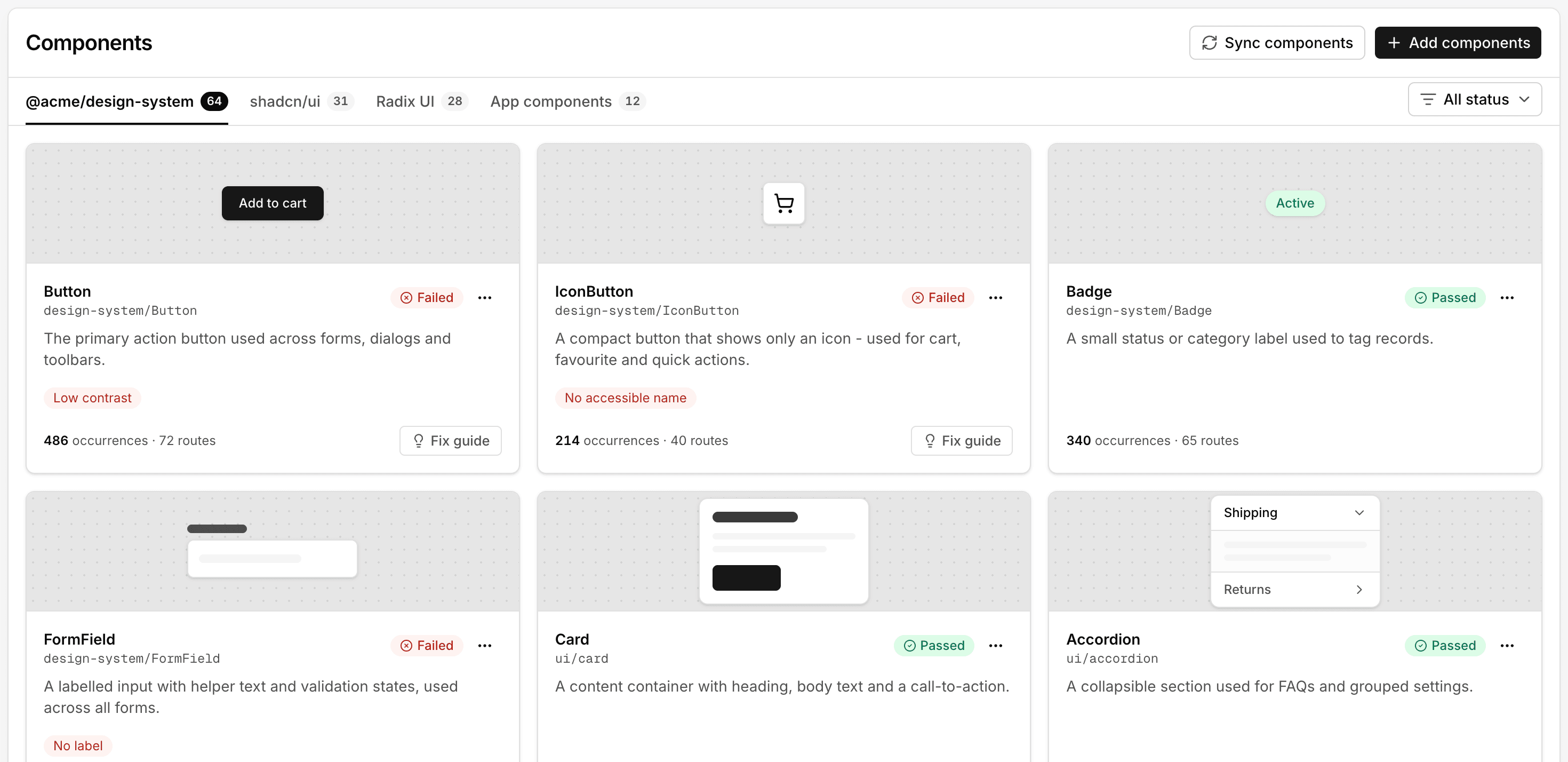Click the design-system/IconButton path text
This screenshot has width=1568, height=762.
(x=646, y=311)
